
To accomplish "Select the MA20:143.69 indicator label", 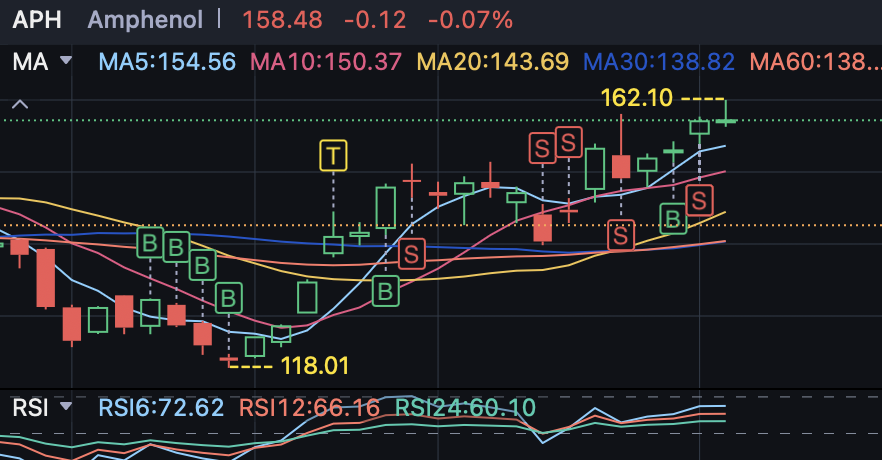I will [493, 61].
